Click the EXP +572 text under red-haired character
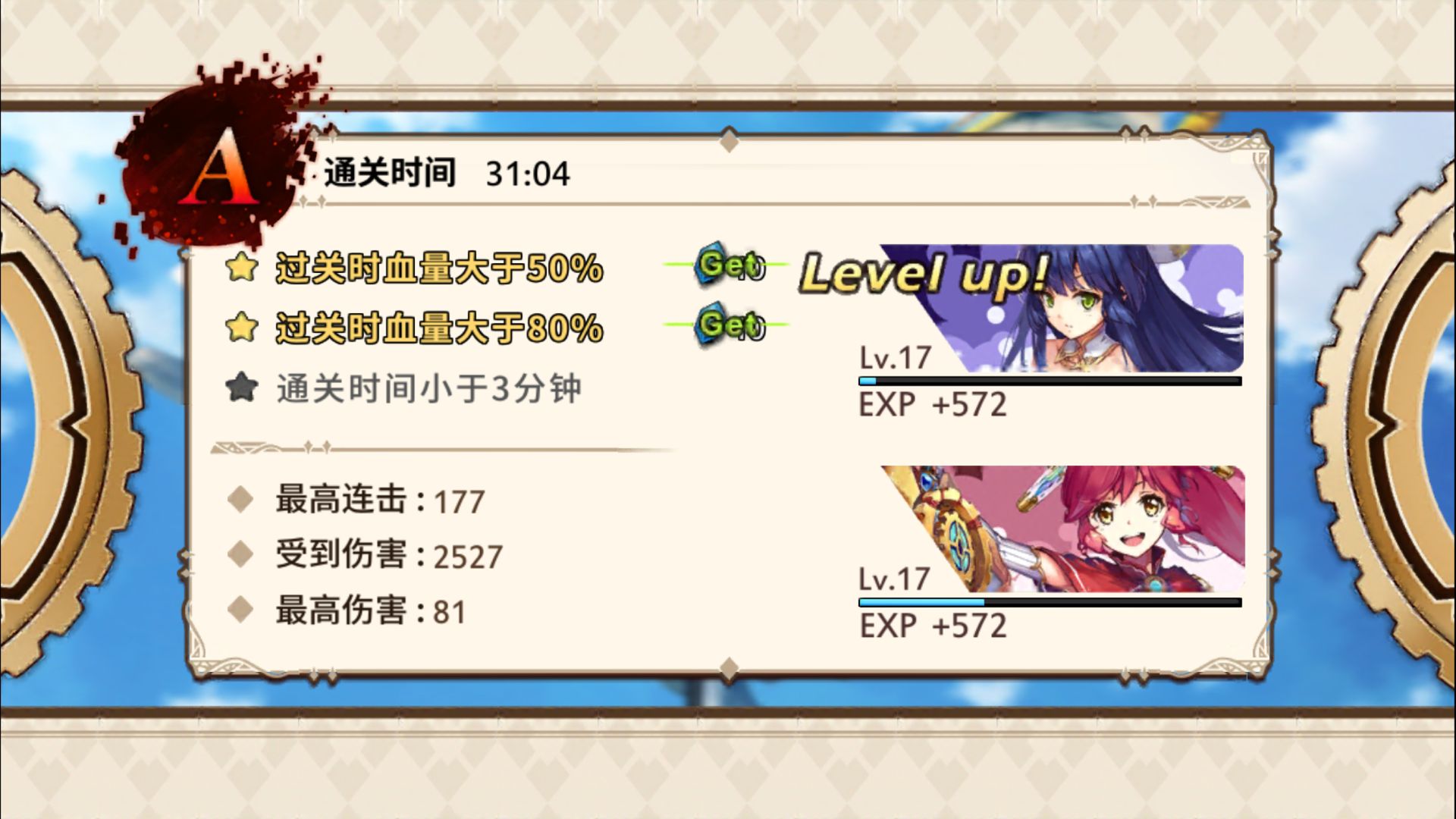 click(x=933, y=626)
